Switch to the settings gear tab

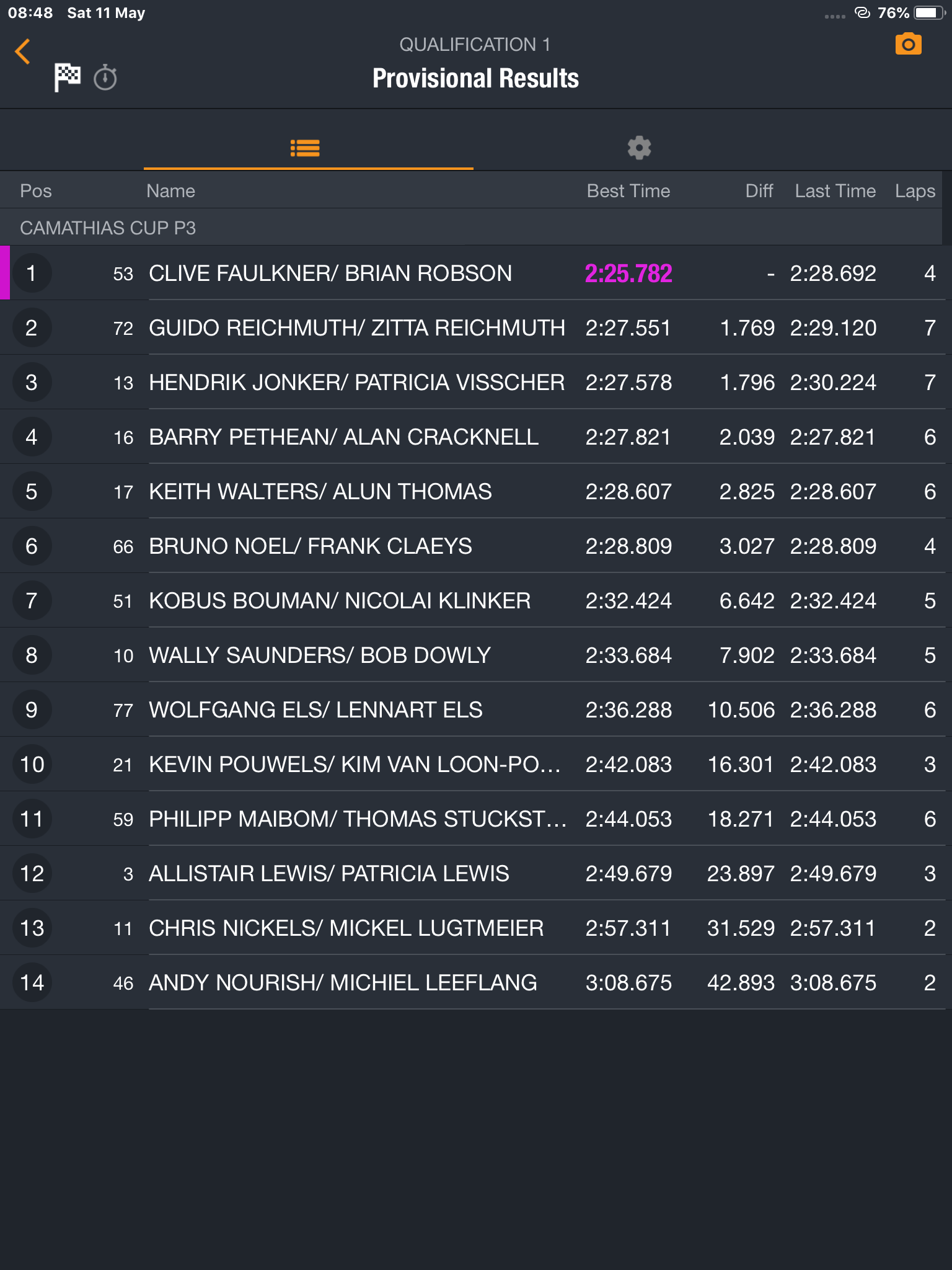pos(639,148)
